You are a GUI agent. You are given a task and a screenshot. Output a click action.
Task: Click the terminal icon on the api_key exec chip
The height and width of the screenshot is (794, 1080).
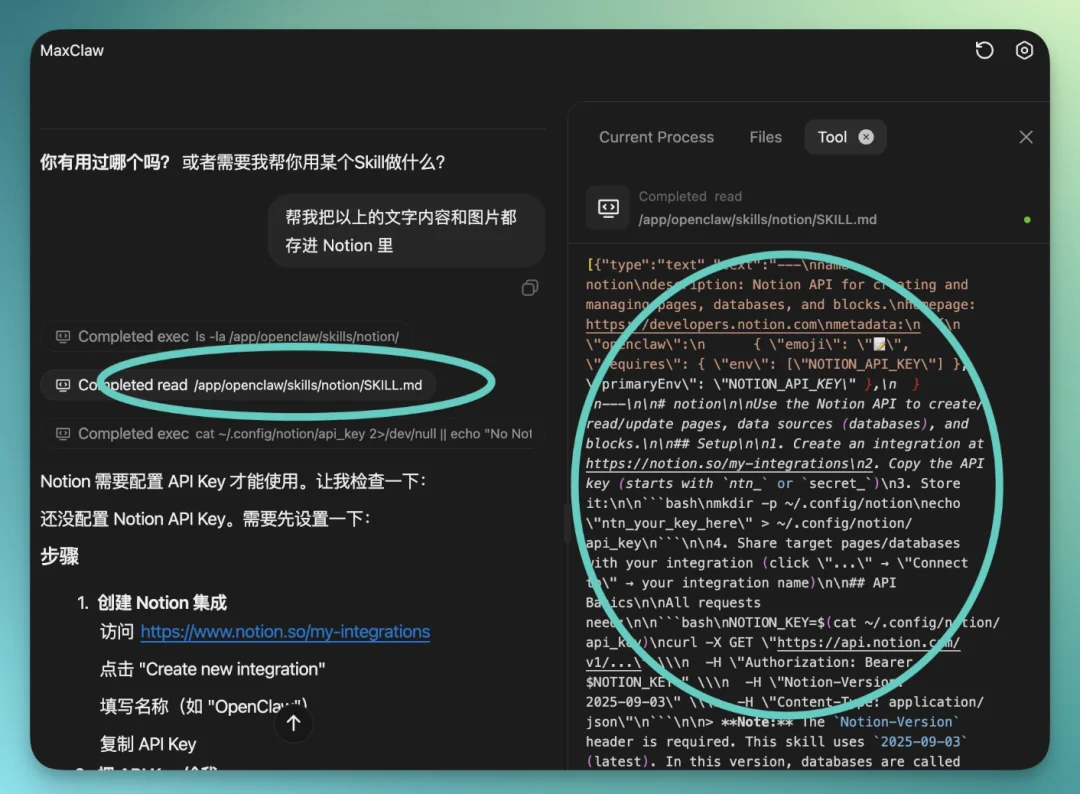tap(64, 434)
